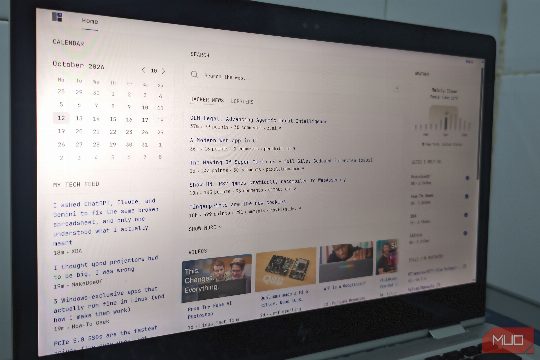This screenshot has height=360, width=540.
Task: Select day 13 in the calendar
Action: 79,118
